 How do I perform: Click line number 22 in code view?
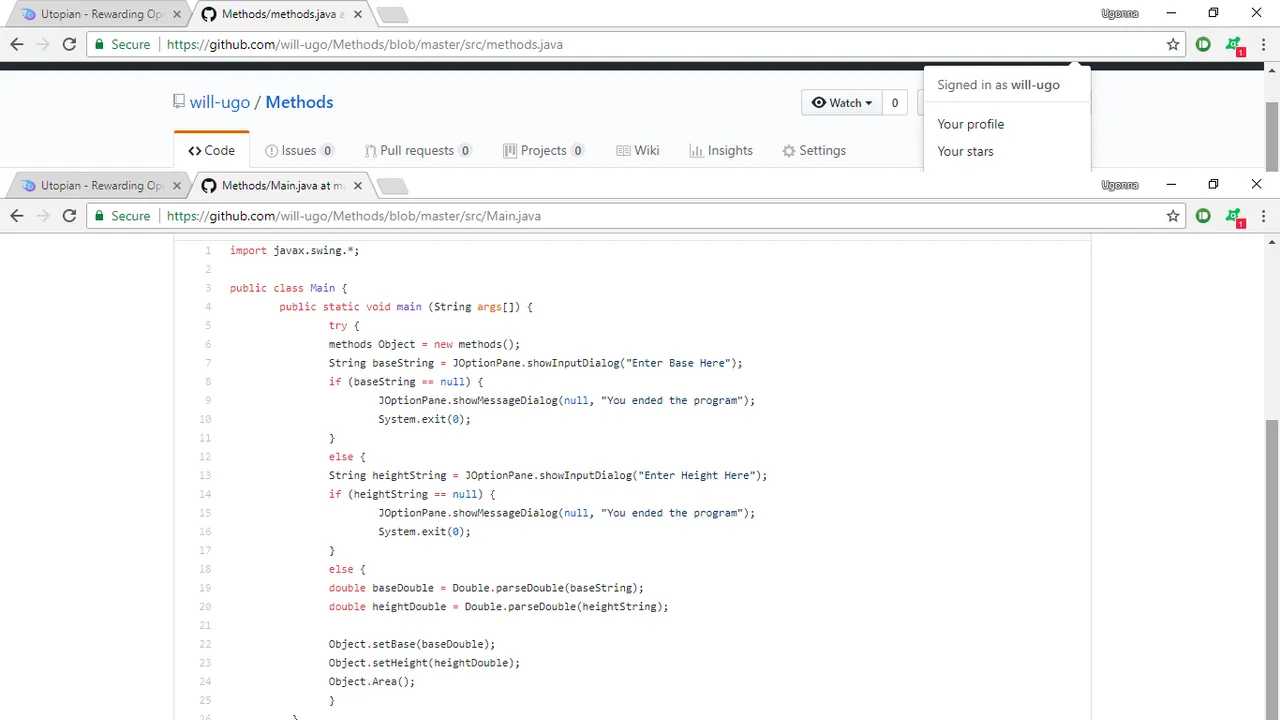(205, 644)
